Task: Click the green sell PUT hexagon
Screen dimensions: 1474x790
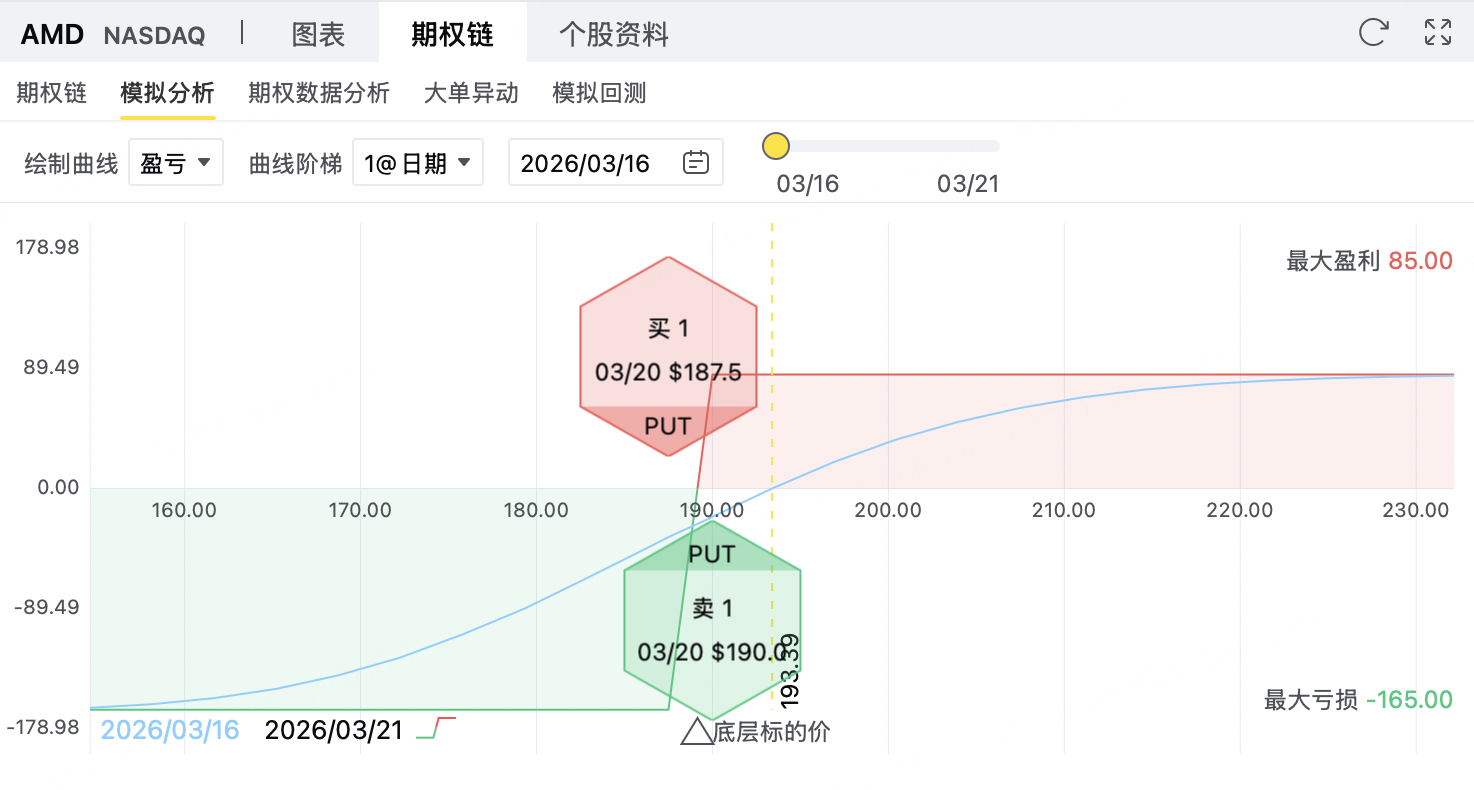Action: coord(712,620)
